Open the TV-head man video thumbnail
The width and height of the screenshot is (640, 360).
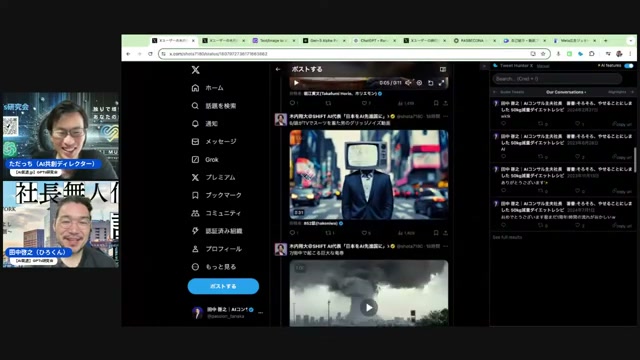coord(369,174)
